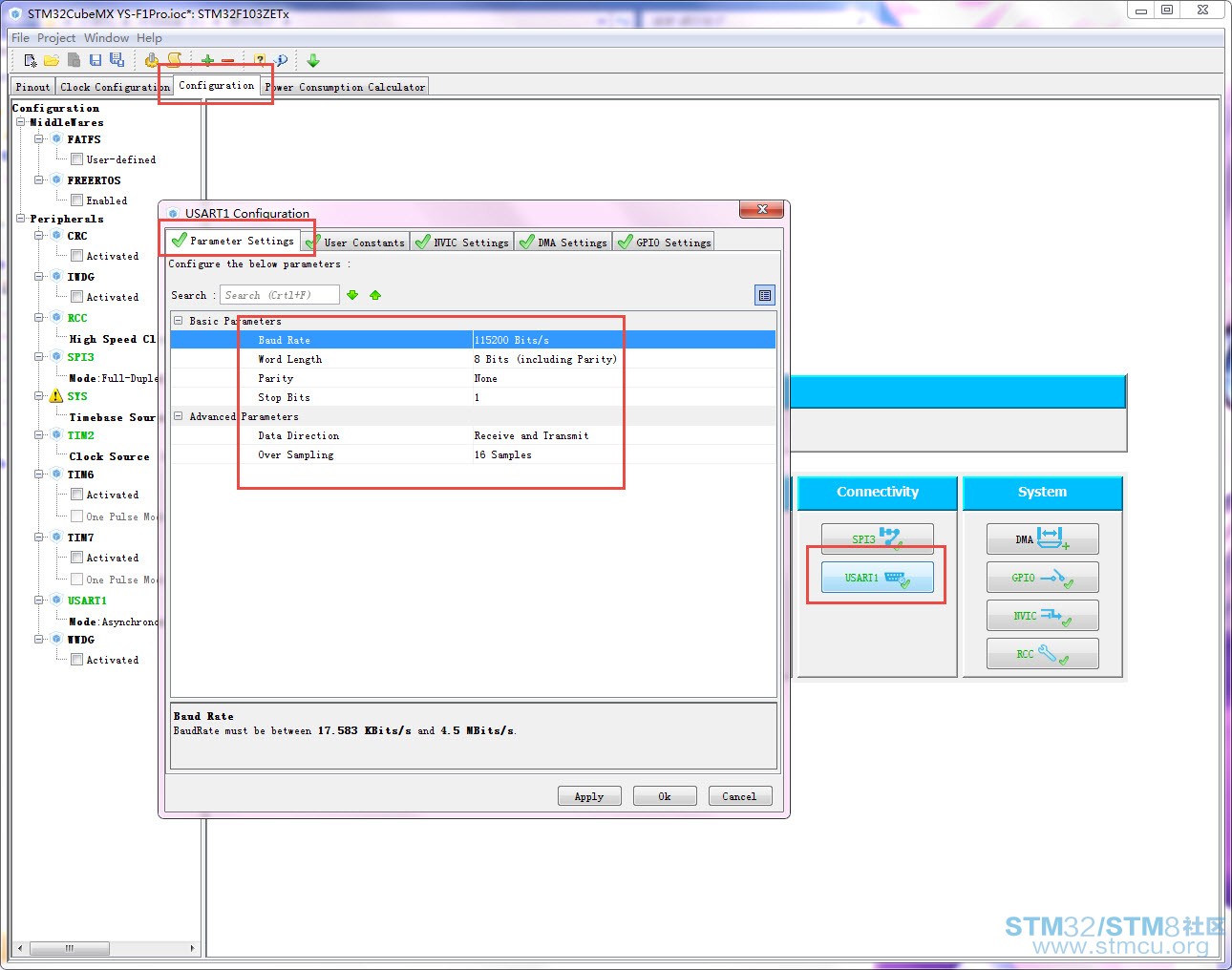This screenshot has width=1232, height=970.
Task: Open DMA system configuration button
Action: 1042,538
